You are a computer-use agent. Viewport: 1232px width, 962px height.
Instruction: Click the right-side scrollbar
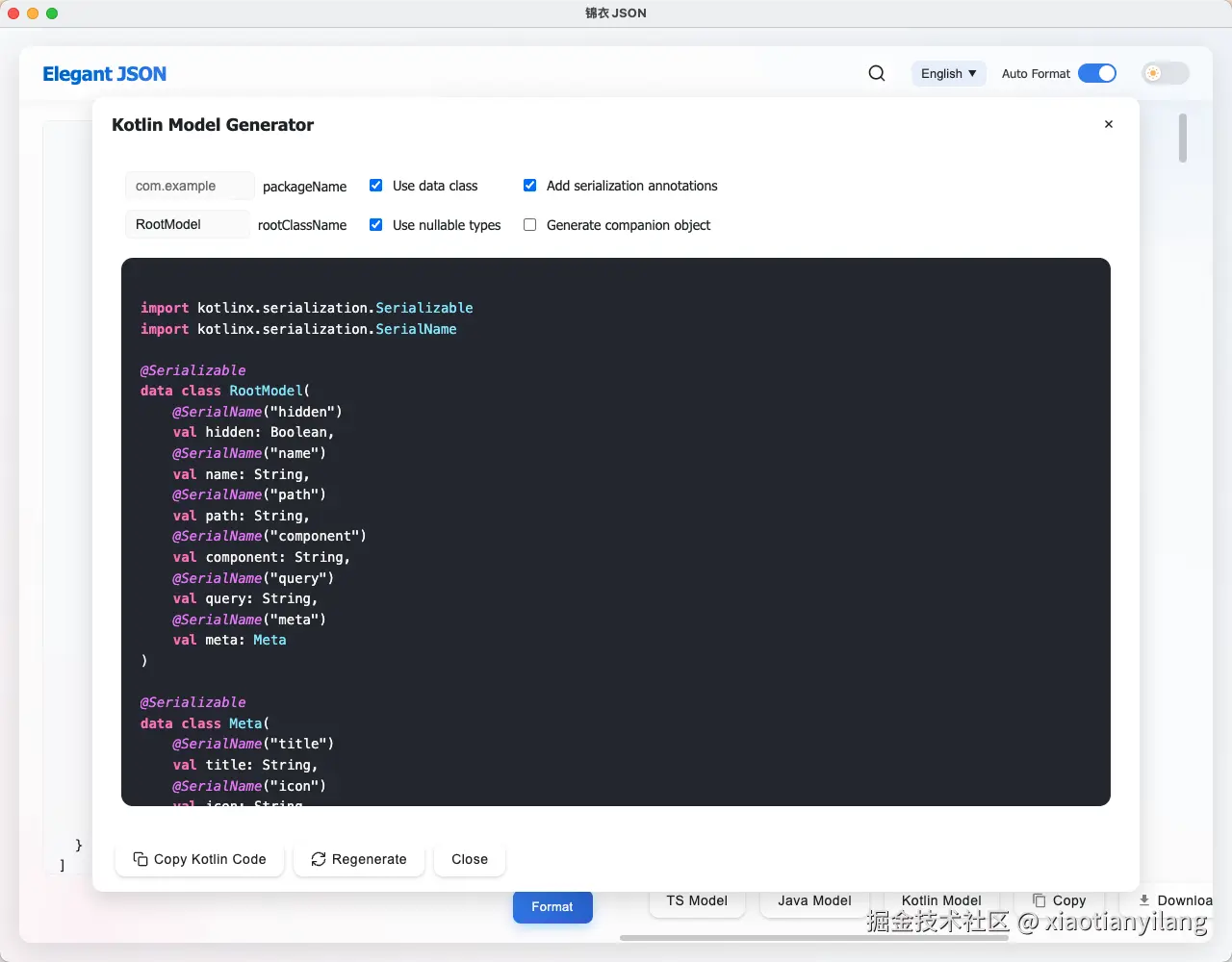[x=1182, y=138]
